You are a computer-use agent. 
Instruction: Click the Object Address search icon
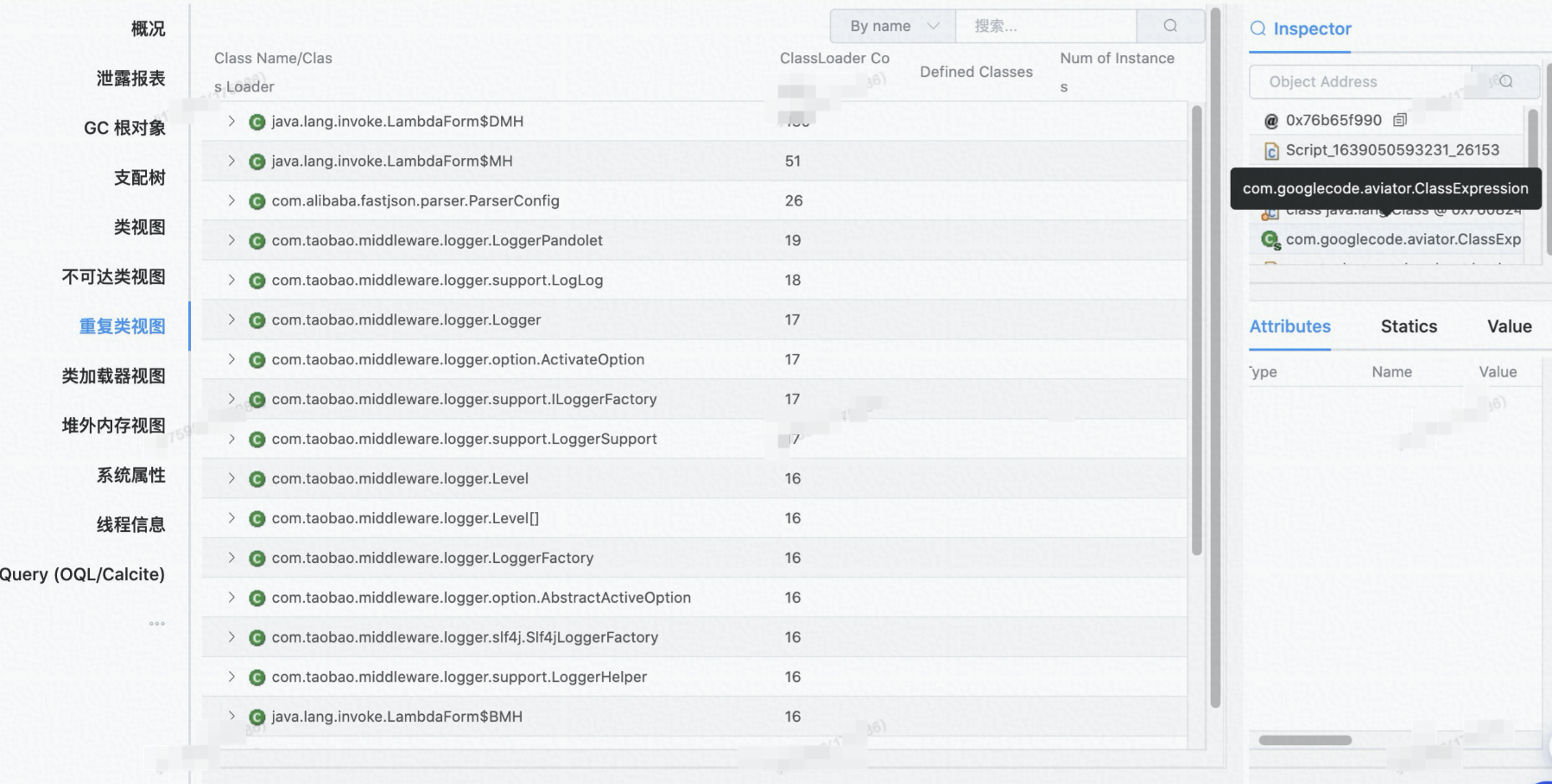pos(1505,81)
